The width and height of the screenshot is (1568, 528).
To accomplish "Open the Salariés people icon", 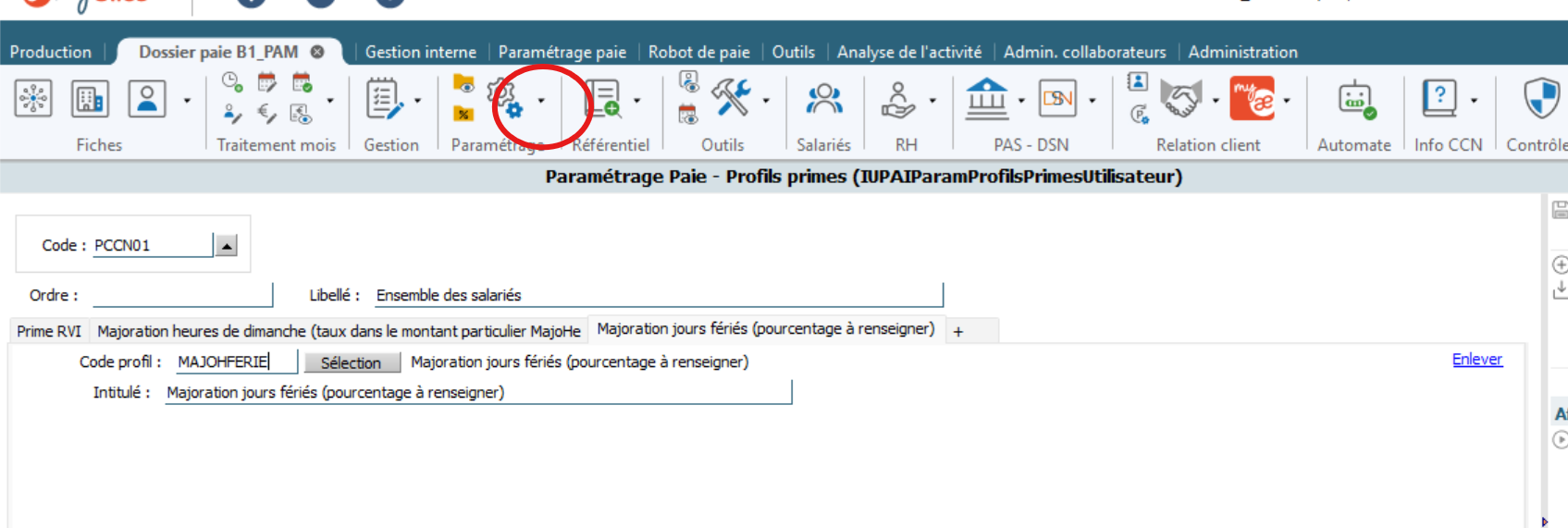I will [823, 99].
